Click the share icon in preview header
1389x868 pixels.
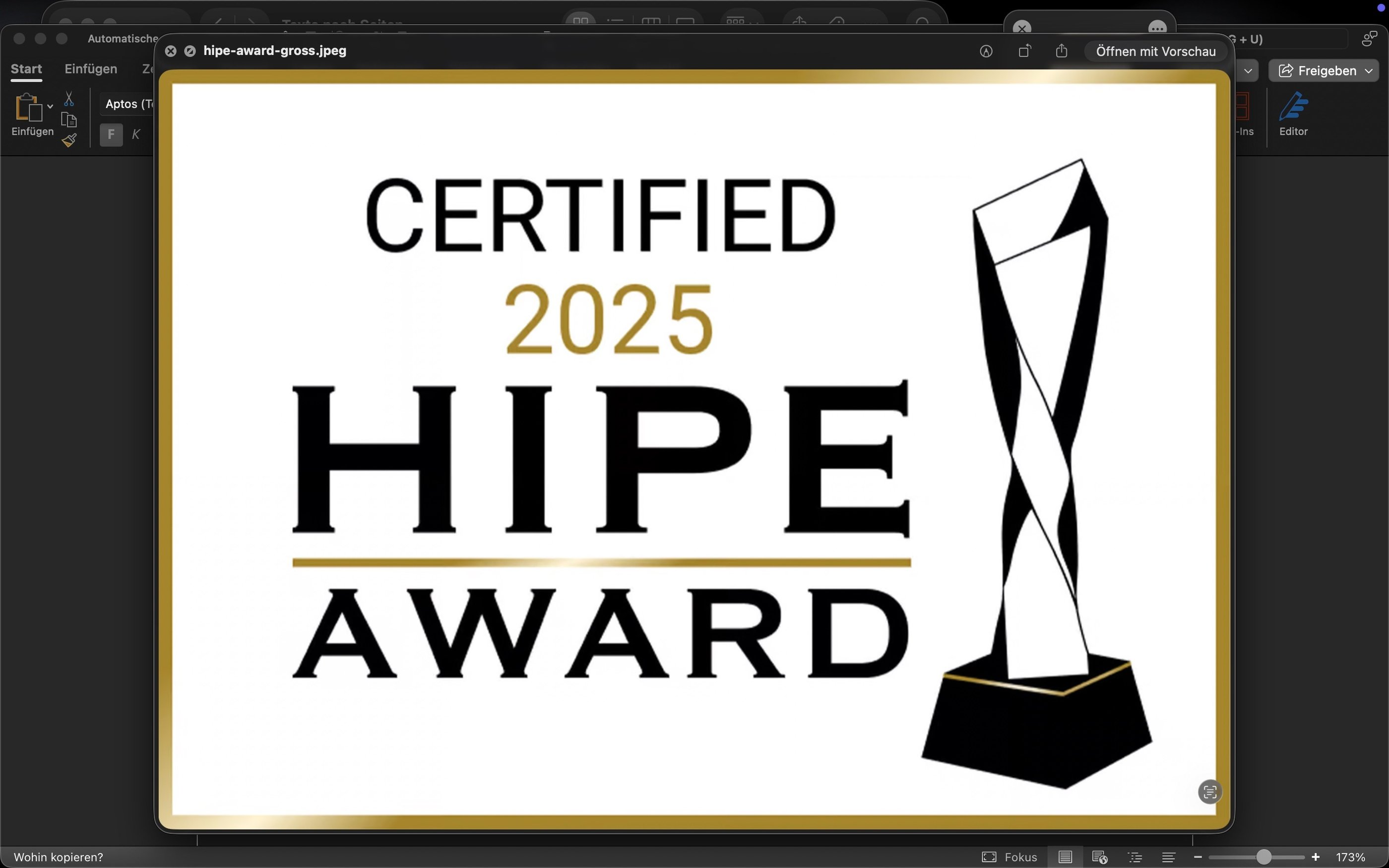click(x=1061, y=51)
